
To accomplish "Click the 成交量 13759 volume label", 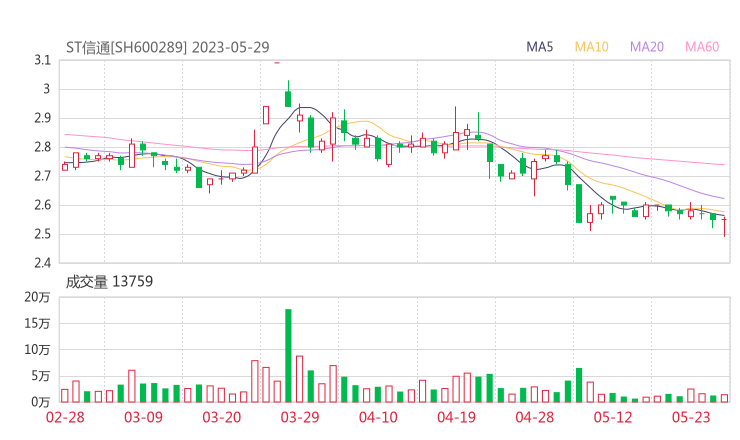I will click(109, 282).
